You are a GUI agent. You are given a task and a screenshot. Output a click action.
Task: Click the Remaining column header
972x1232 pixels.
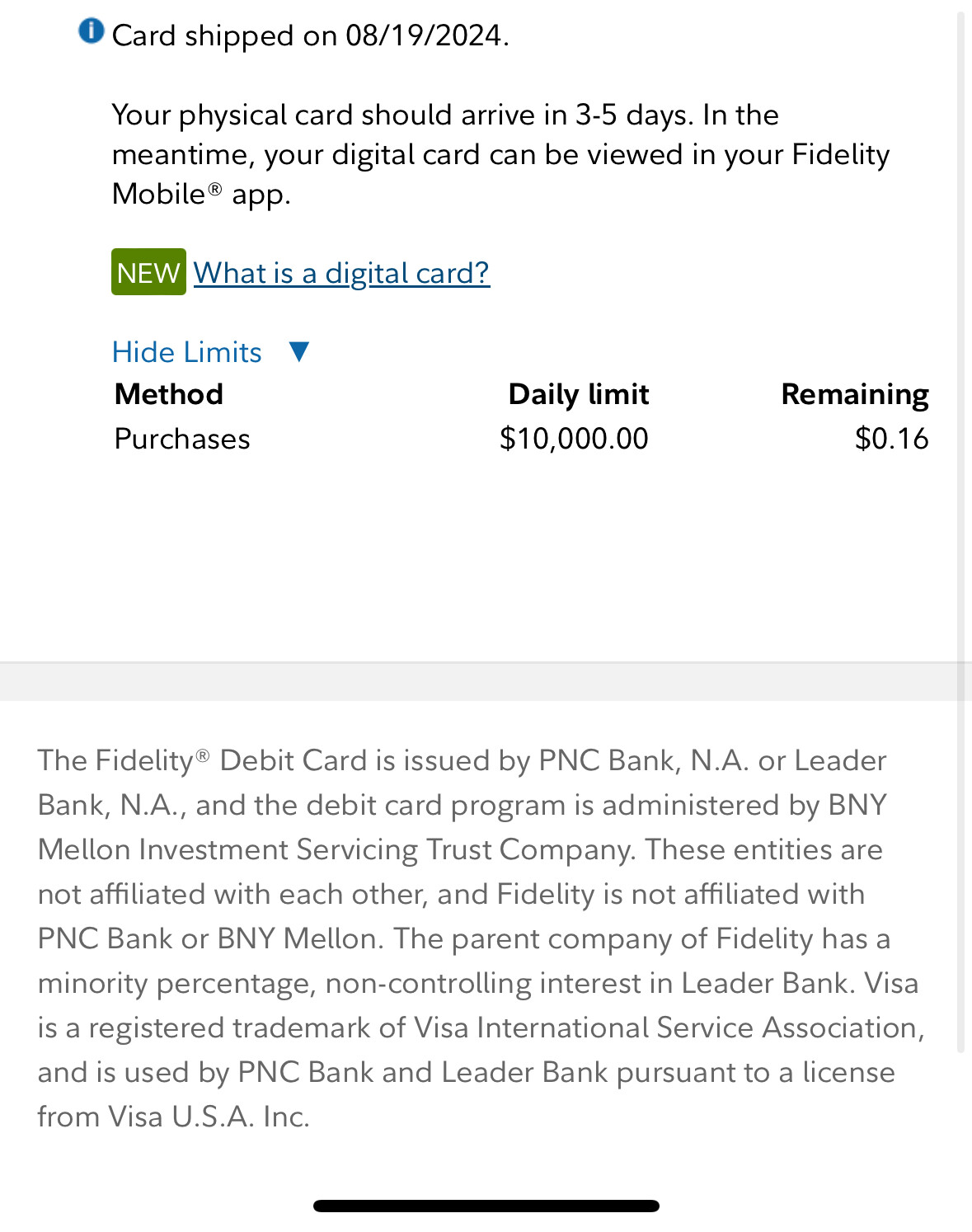coord(854,394)
